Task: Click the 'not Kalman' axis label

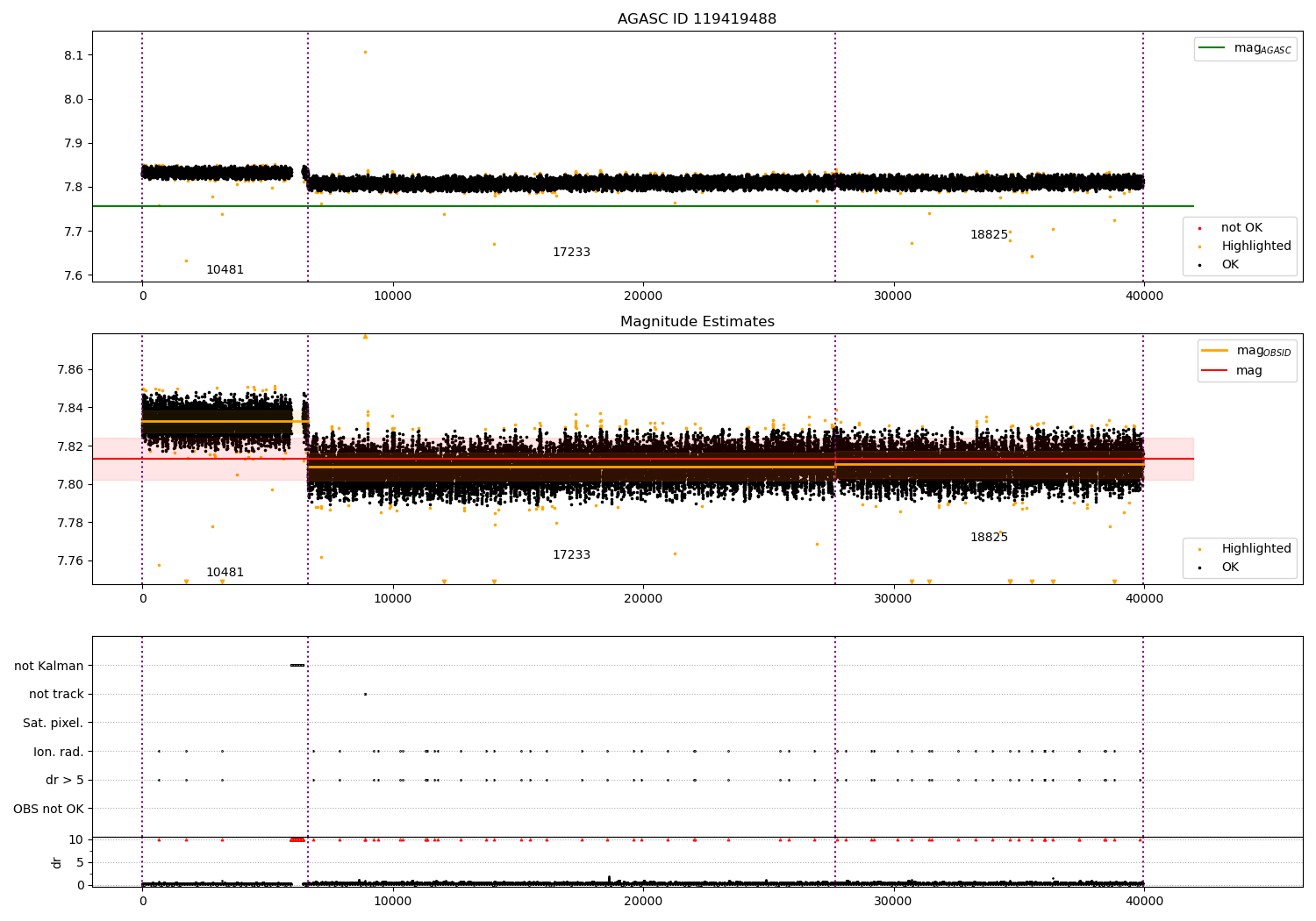Action: pos(48,666)
